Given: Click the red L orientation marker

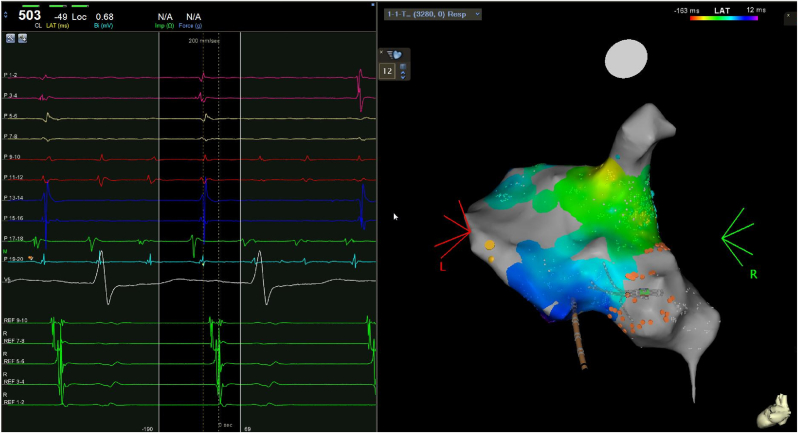Looking at the screenshot, I should coord(453,230).
